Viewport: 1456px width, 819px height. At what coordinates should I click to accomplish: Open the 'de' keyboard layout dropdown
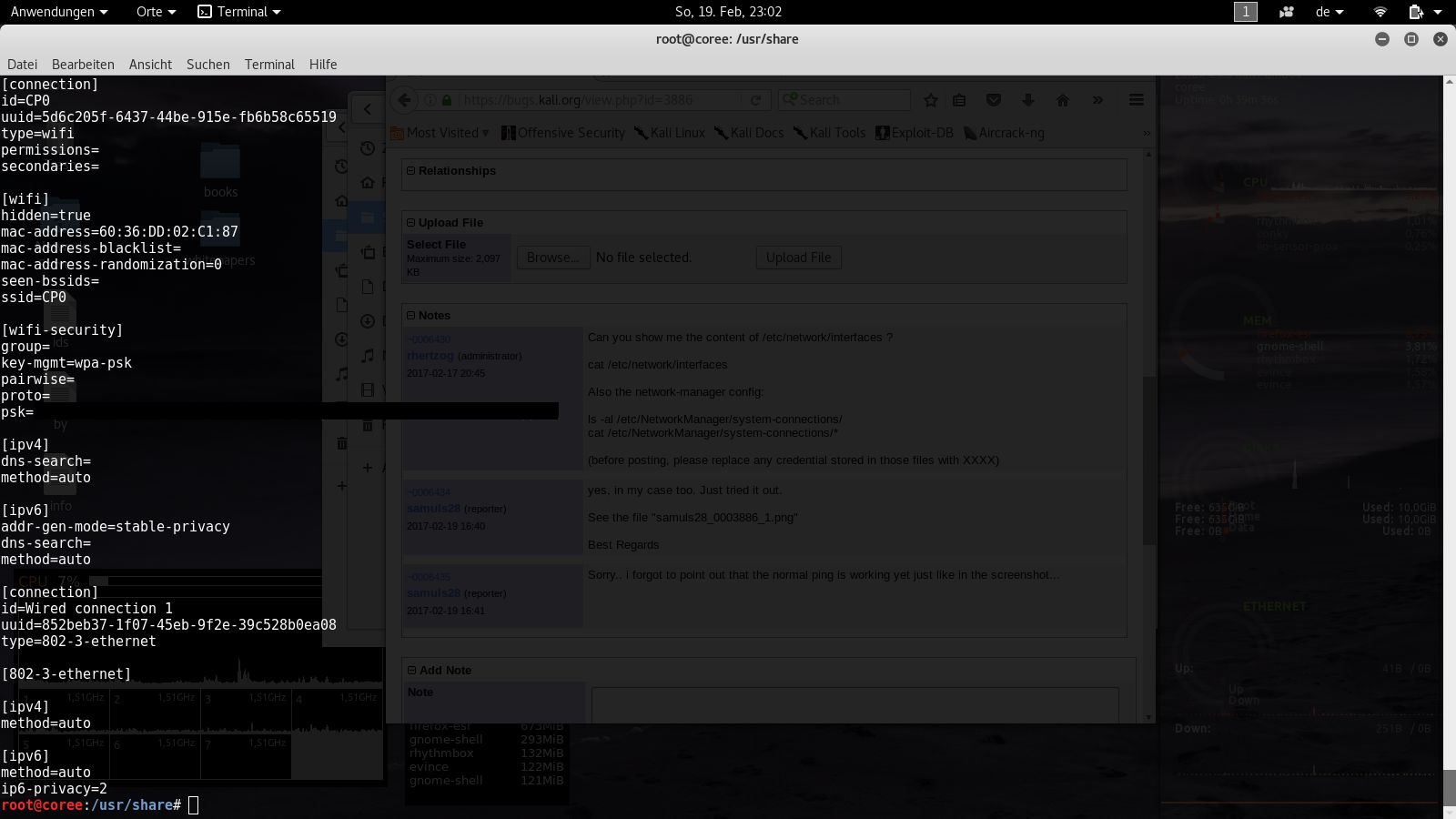pos(1329,12)
